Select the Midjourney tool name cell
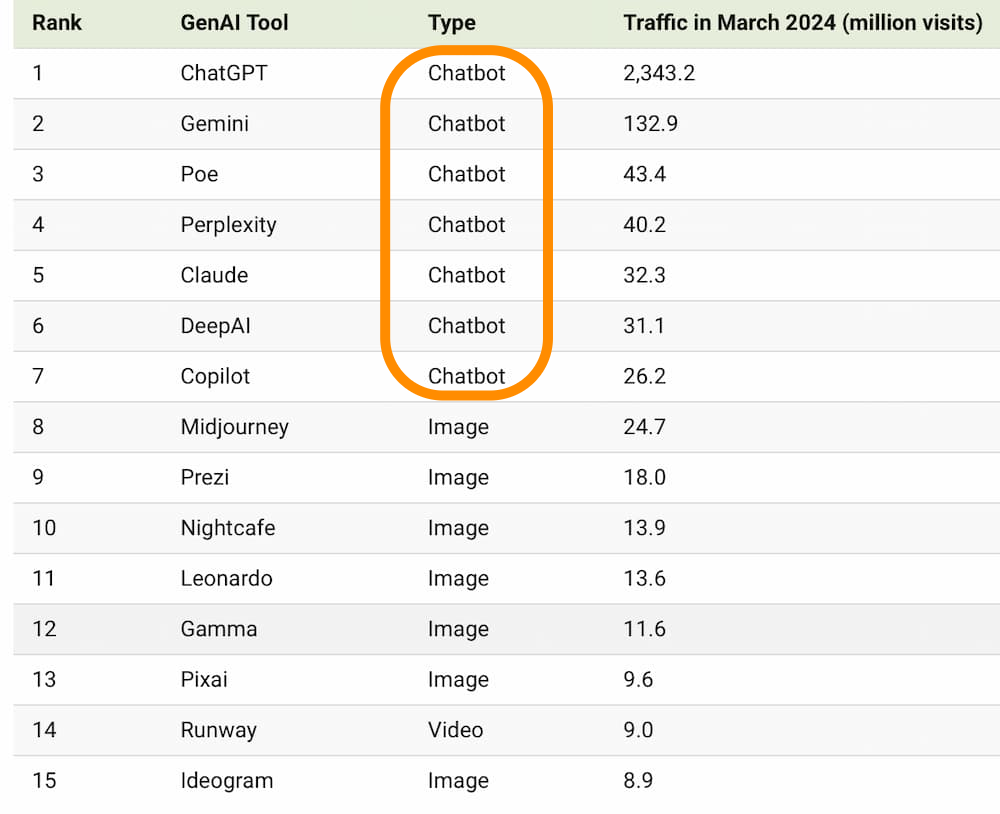Screen dimensions: 1000x814 point(235,427)
